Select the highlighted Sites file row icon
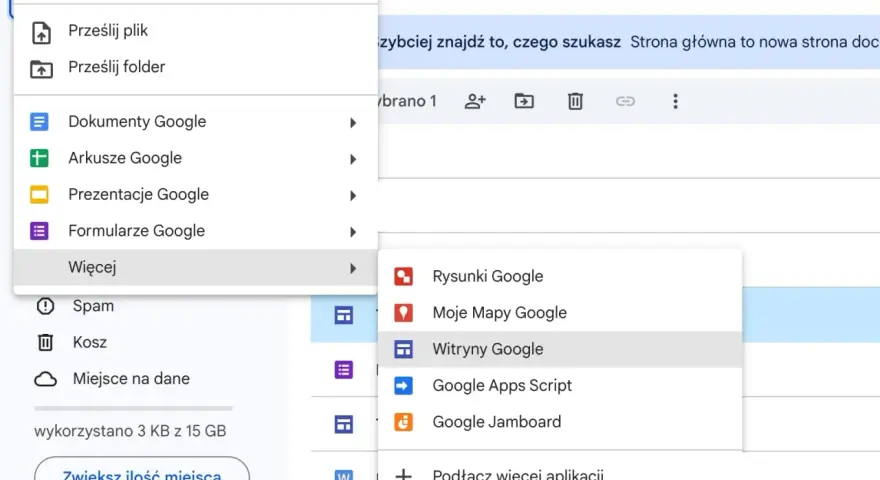The height and width of the screenshot is (480, 880). click(x=344, y=315)
